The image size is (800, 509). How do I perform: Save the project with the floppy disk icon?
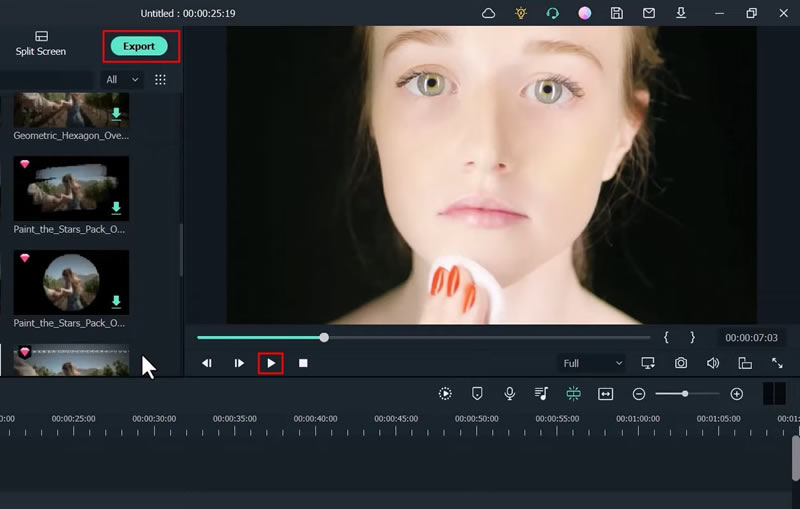(617, 13)
